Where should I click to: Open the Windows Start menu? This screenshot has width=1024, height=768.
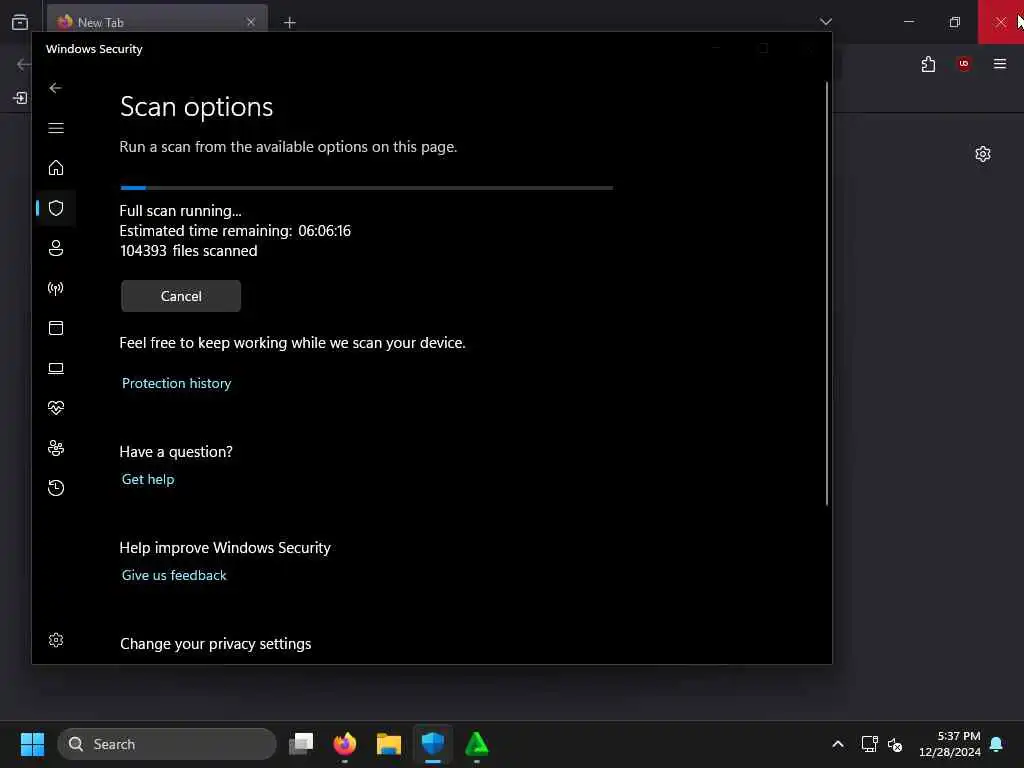tap(32, 744)
